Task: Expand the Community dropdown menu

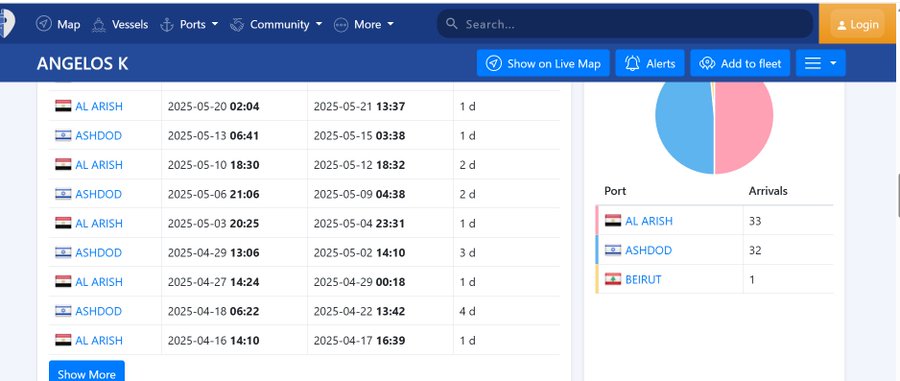Action: 276,24
